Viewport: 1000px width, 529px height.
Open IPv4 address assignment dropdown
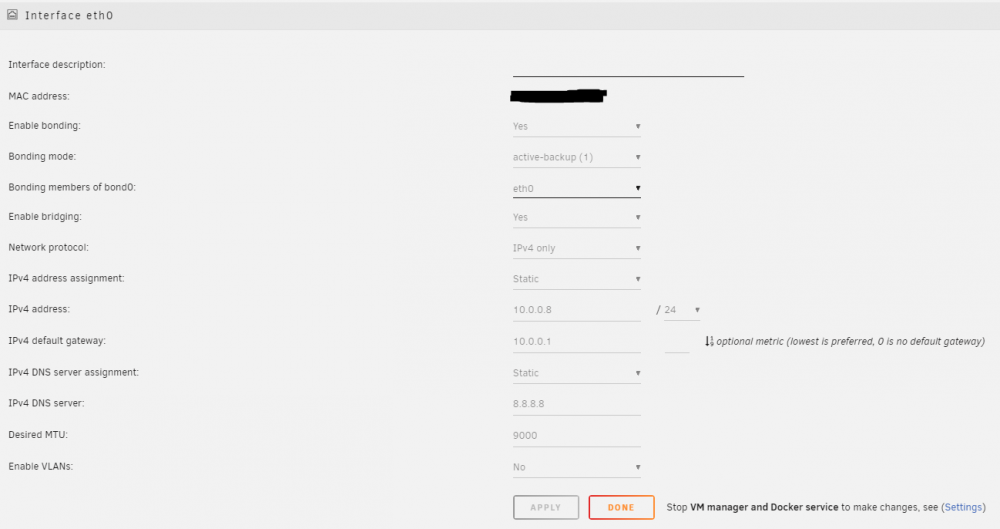577,279
